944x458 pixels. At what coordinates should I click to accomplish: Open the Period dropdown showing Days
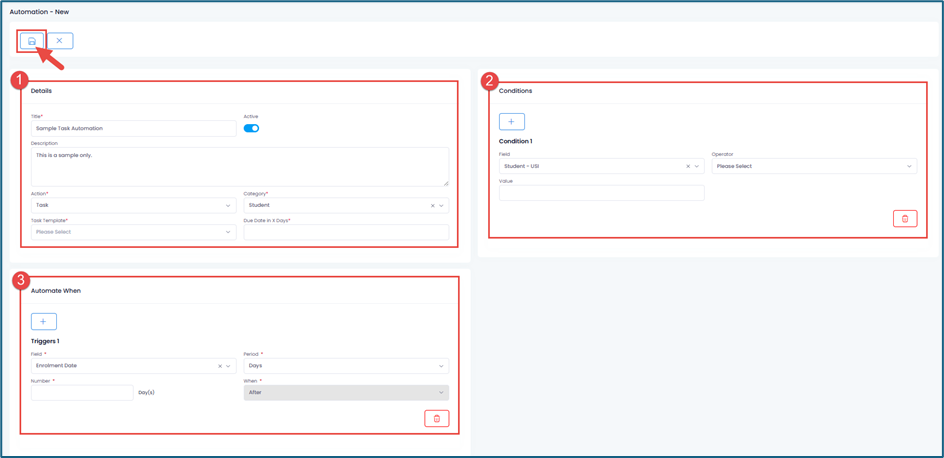[345, 366]
